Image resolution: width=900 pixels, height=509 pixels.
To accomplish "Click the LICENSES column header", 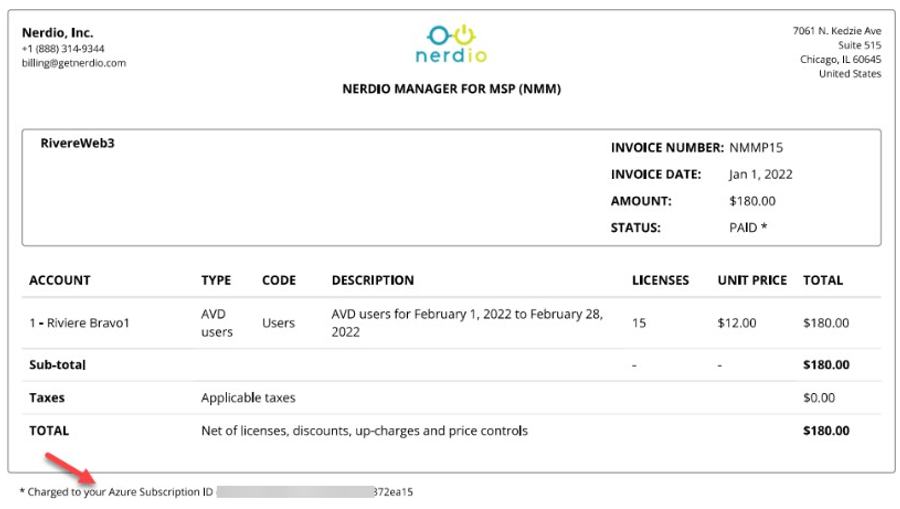I will pyautogui.click(x=660, y=281).
